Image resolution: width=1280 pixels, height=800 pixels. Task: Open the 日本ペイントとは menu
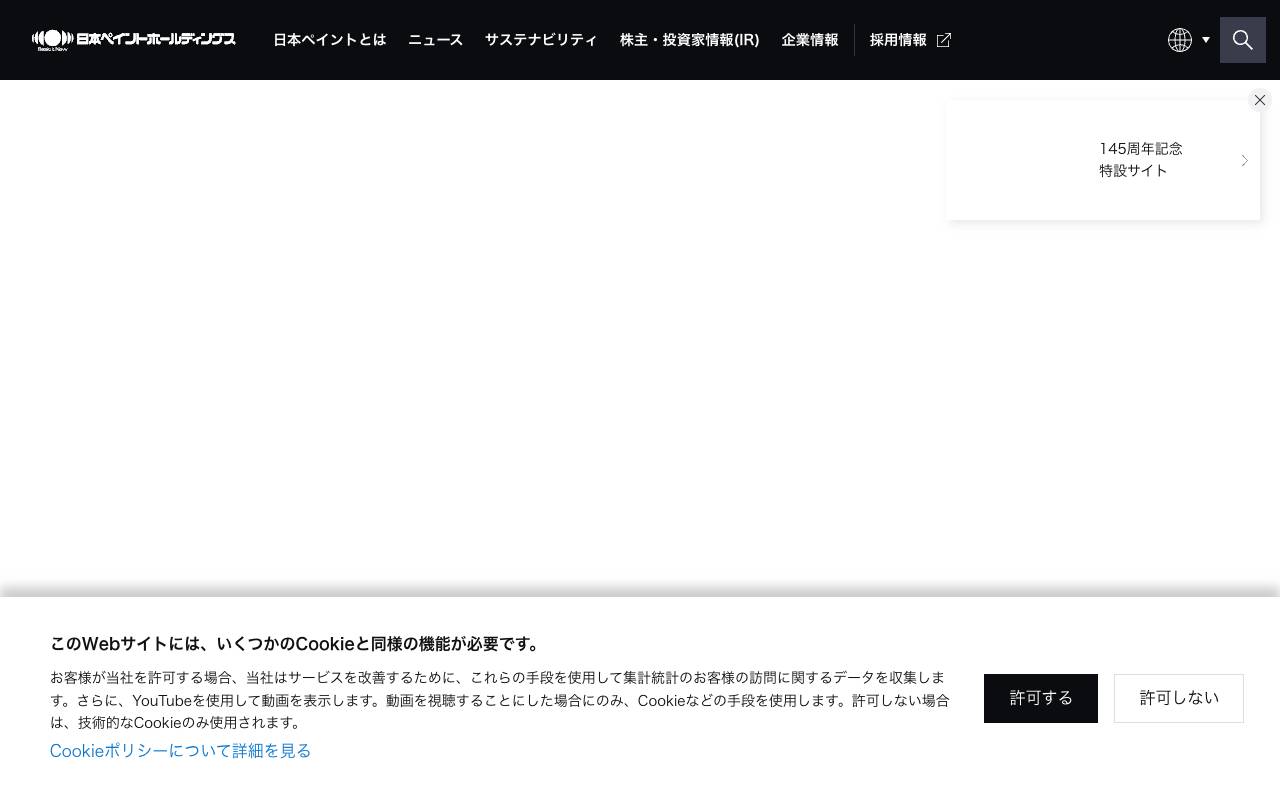(329, 40)
